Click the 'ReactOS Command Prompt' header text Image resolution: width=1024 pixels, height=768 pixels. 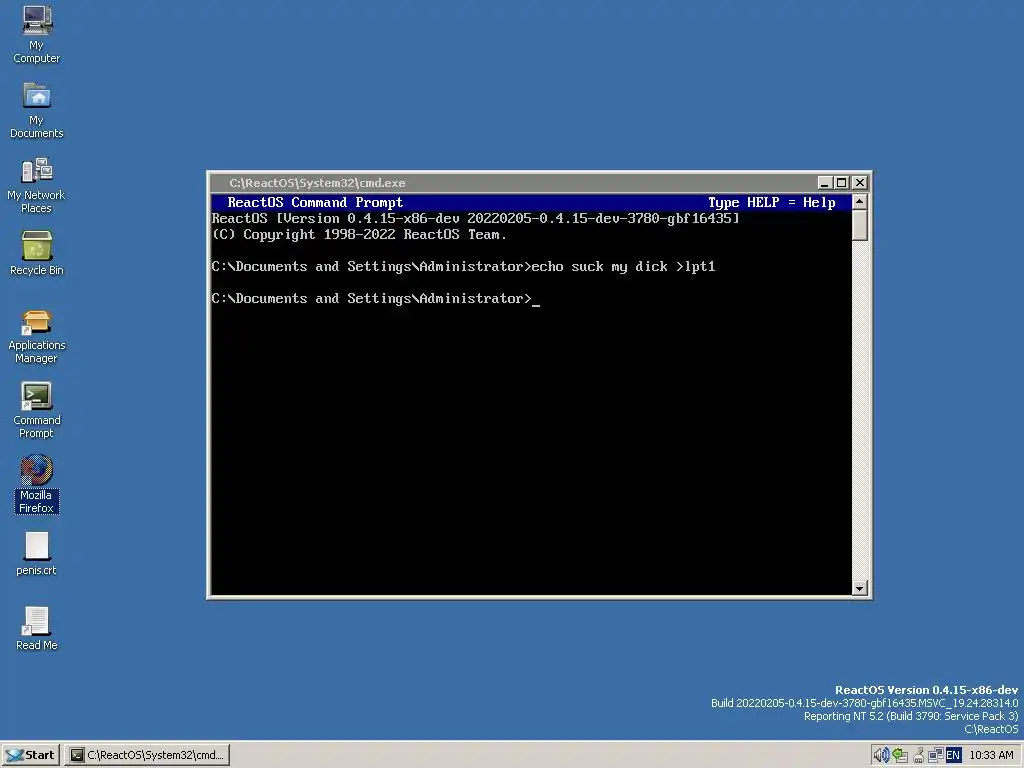[315, 202]
